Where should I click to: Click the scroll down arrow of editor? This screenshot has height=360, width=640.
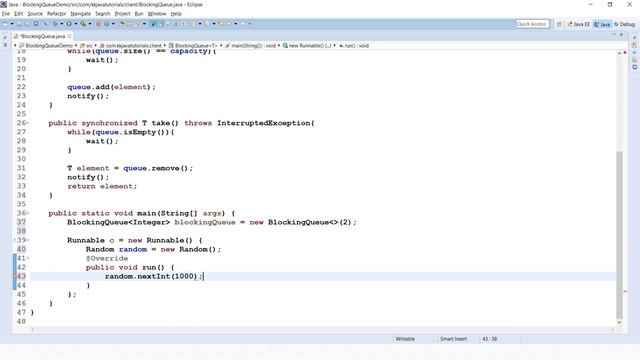coord(619,322)
